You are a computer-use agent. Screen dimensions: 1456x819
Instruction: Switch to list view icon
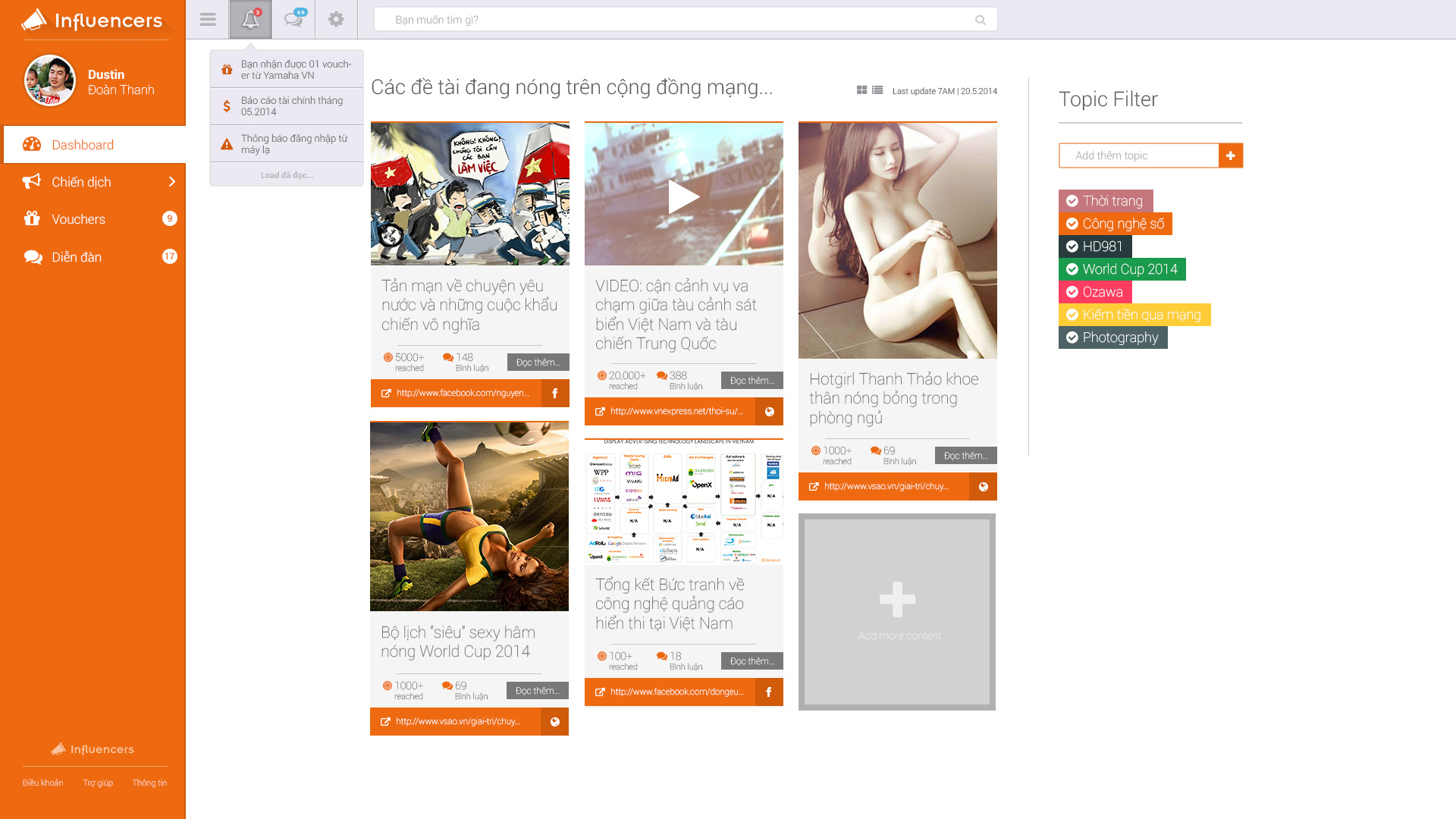(x=877, y=90)
